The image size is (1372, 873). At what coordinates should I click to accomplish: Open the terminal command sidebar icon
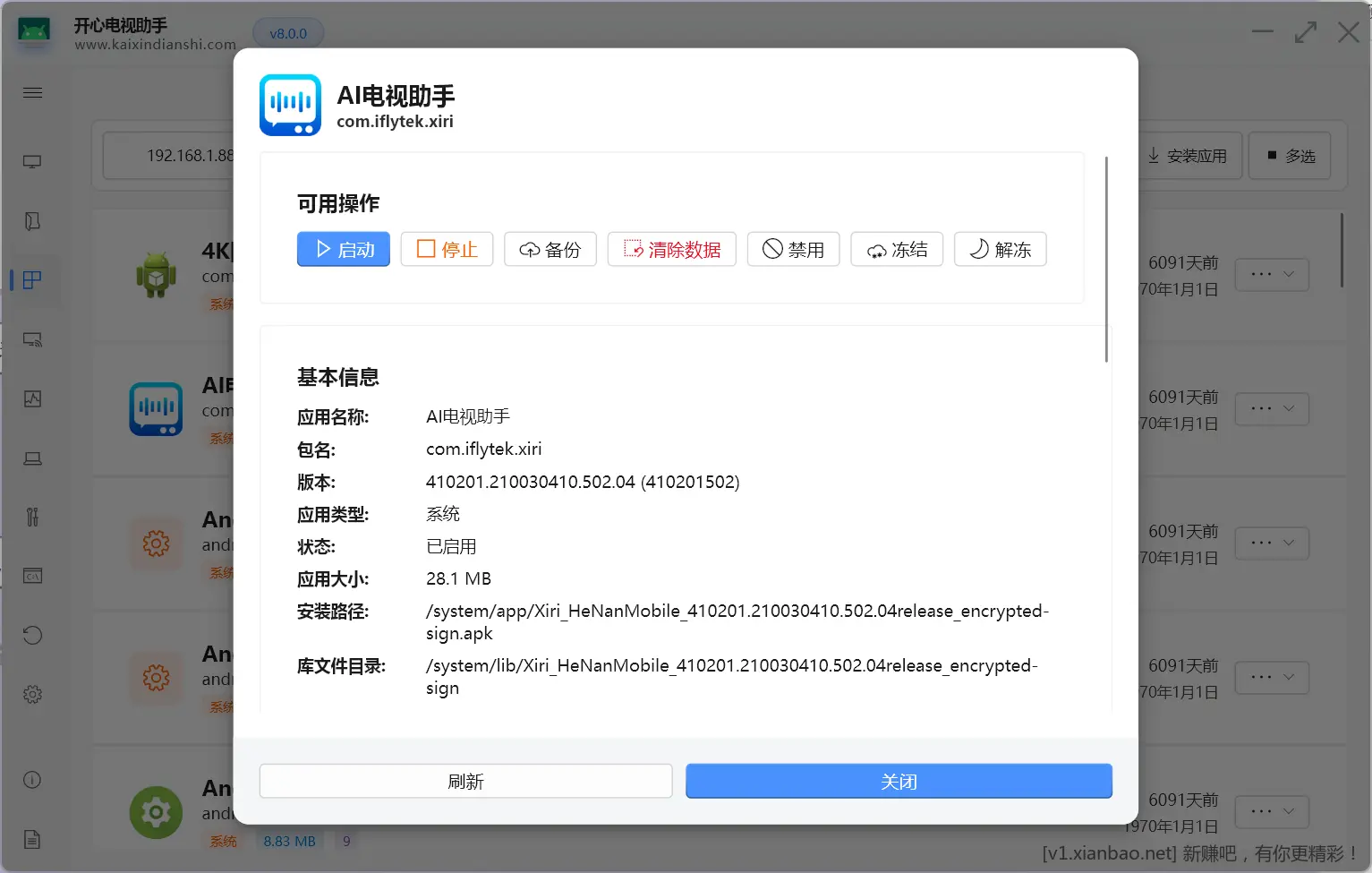(x=32, y=576)
